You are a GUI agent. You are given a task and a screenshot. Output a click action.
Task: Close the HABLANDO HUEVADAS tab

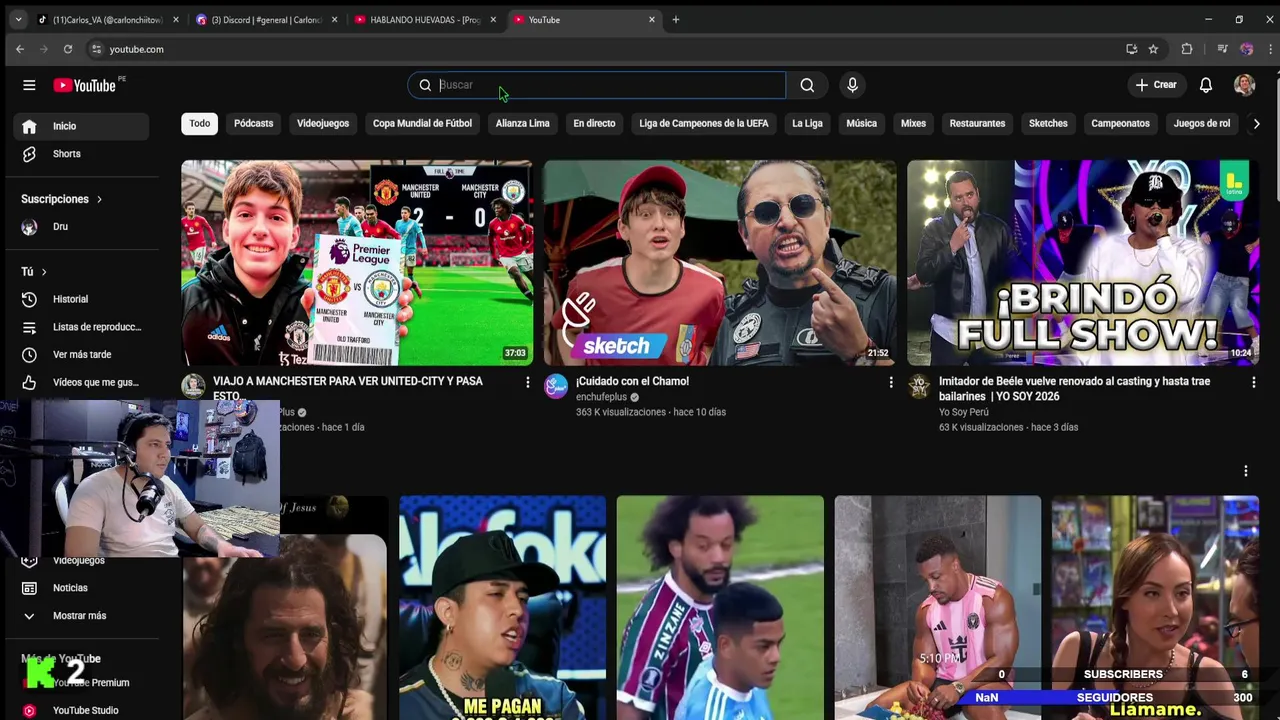coord(493,19)
